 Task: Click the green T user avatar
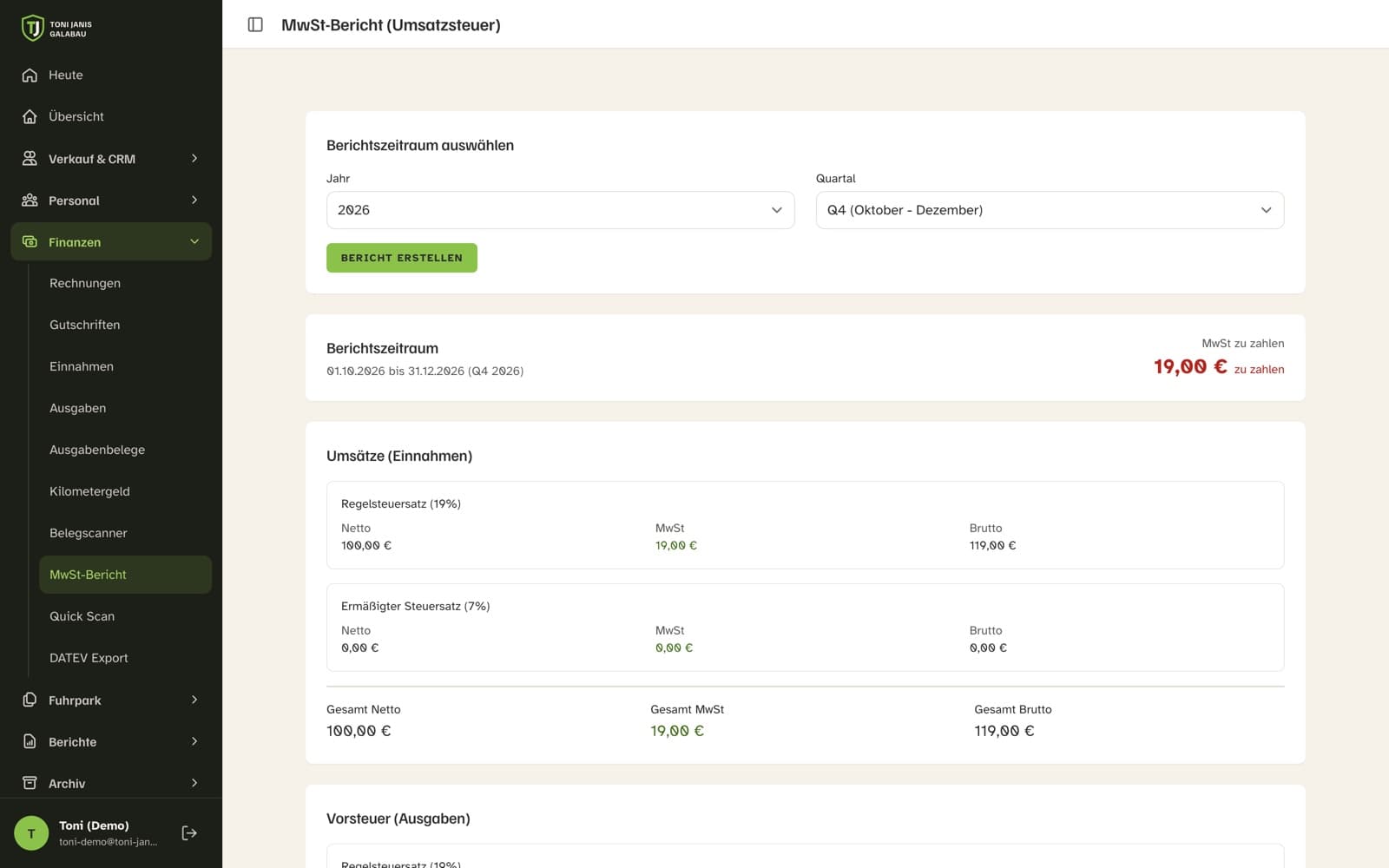pyautogui.click(x=31, y=833)
